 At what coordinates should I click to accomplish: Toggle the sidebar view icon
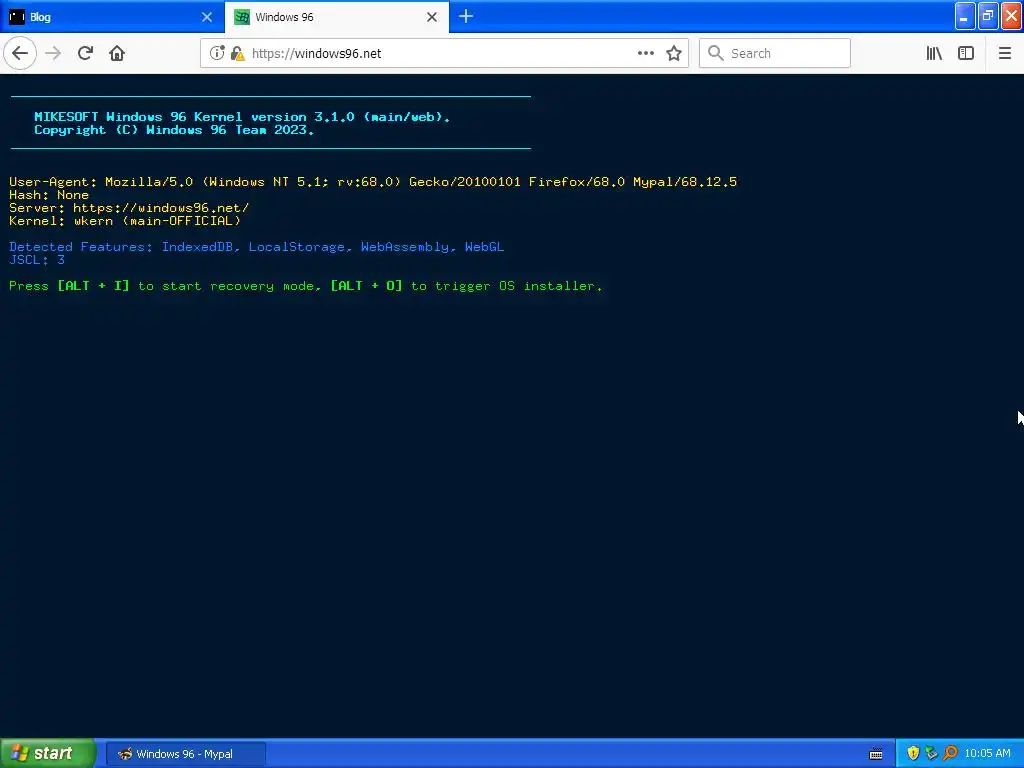tap(966, 53)
